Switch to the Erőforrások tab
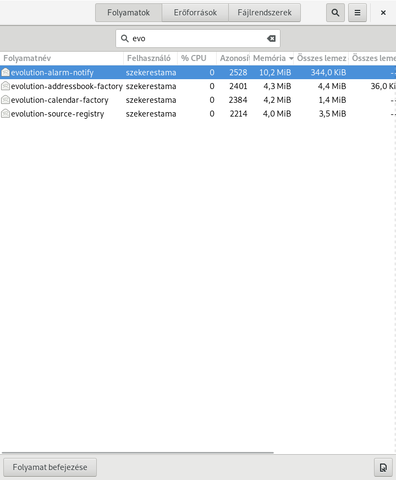The image size is (396, 480). pyautogui.click(x=195, y=13)
